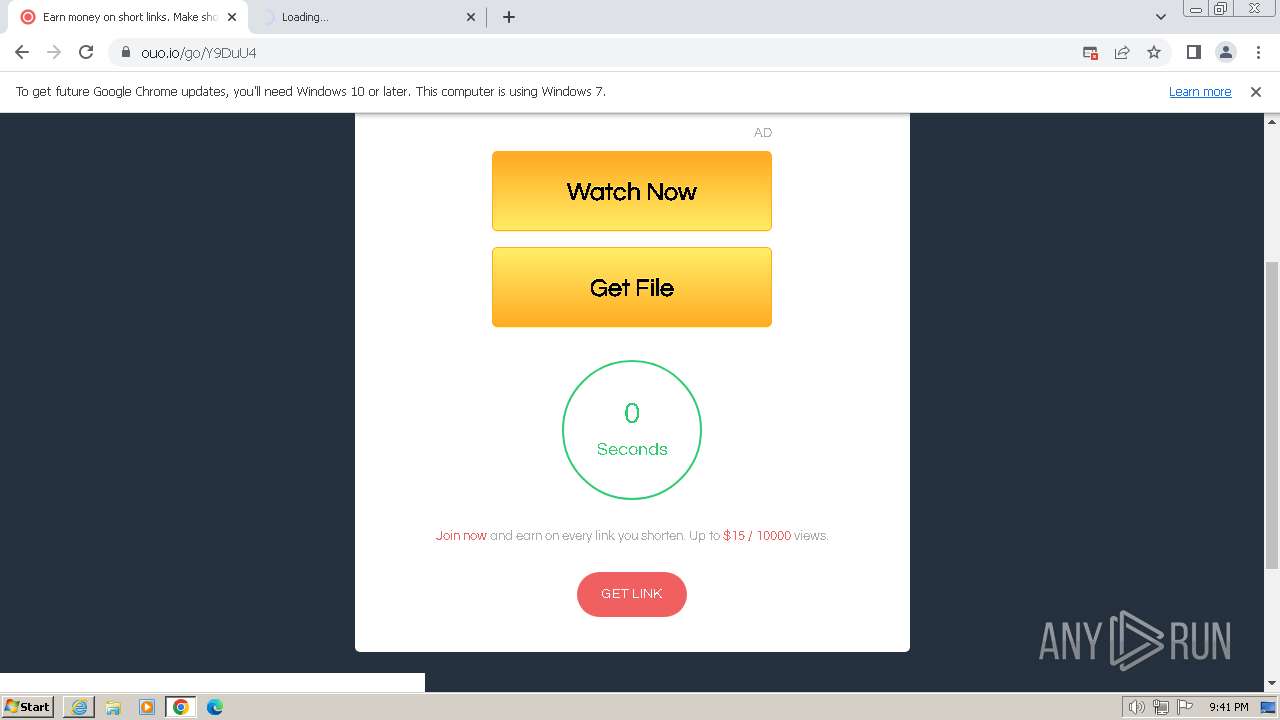The width and height of the screenshot is (1280, 720).
Task: Click the Watch Now ad button
Action: [x=632, y=191]
